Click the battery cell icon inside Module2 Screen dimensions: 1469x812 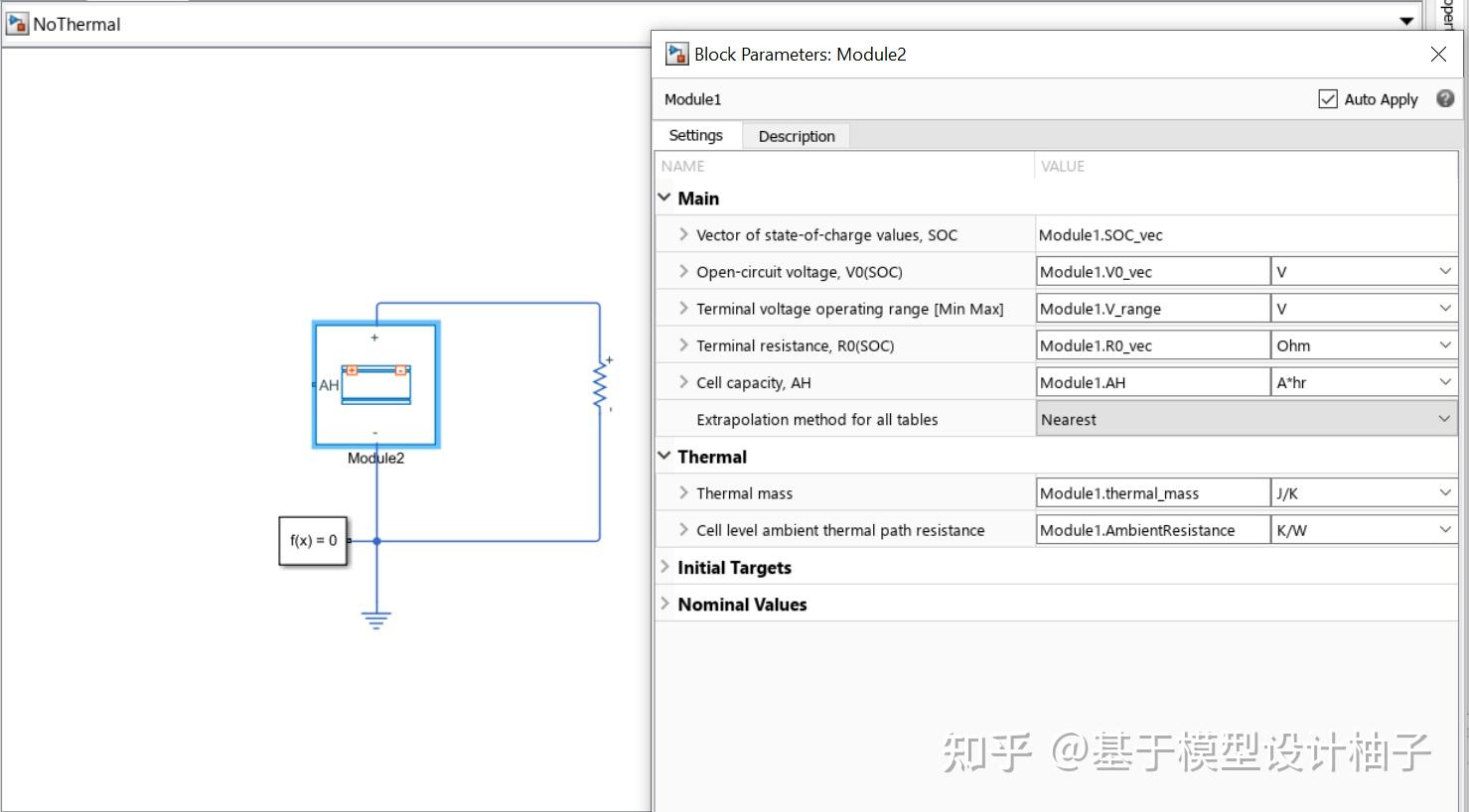pyautogui.click(x=375, y=385)
